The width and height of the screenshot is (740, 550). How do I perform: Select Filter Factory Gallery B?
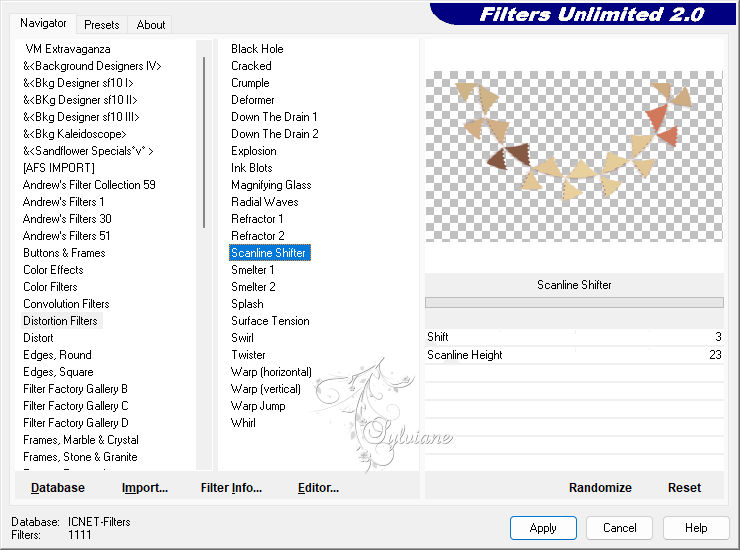(x=76, y=389)
